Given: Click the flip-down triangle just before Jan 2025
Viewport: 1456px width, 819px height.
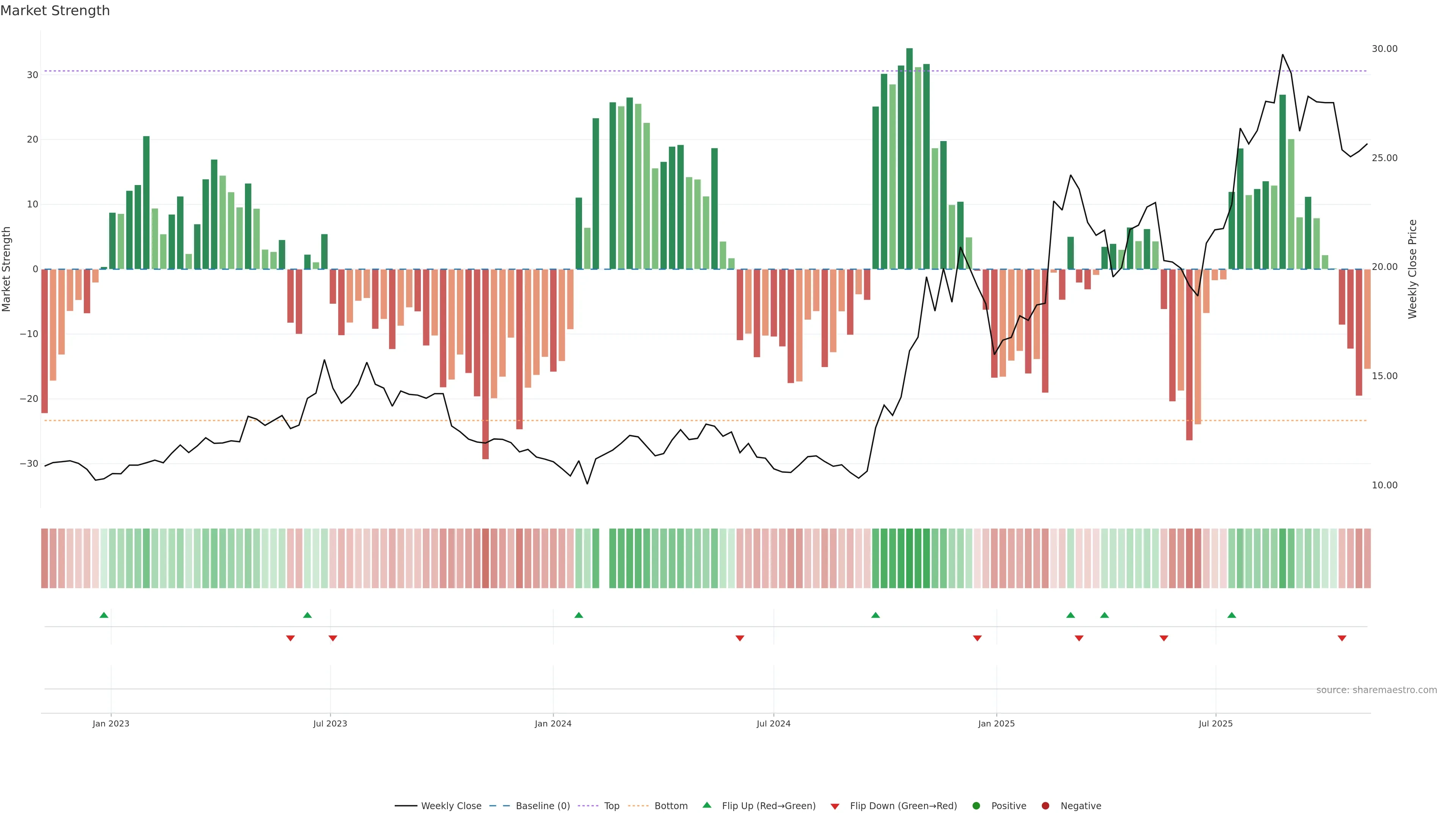Looking at the screenshot, I should tap(977, 638).
